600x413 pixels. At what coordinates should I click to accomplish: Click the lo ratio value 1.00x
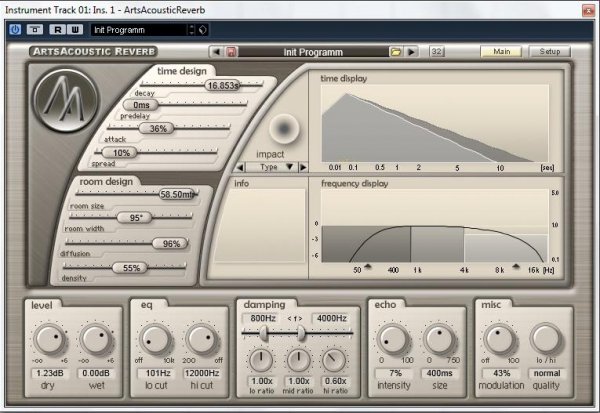click(x=262, y=381)
